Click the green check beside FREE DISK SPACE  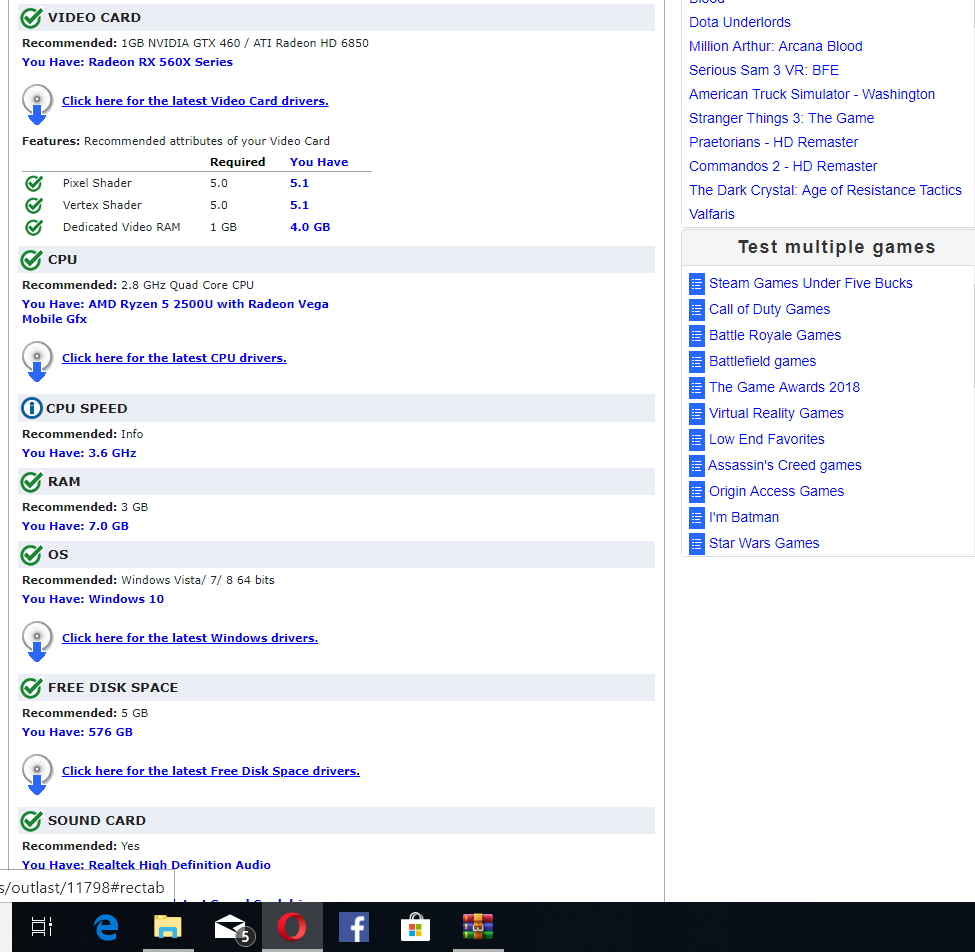[32, 687]
